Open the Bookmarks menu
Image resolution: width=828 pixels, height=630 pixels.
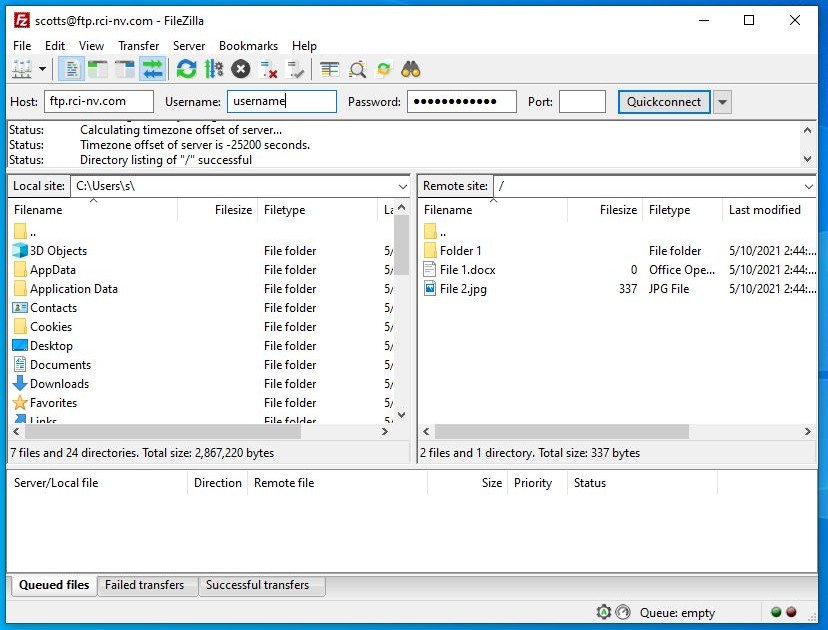[x=248, y=46]
